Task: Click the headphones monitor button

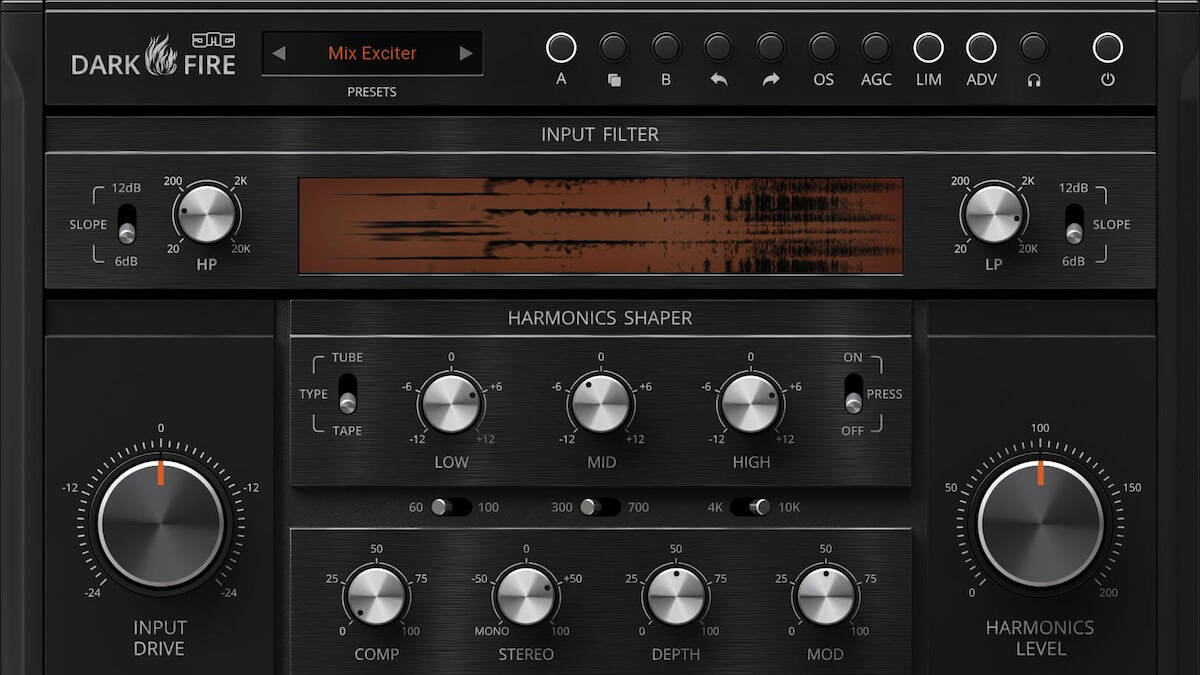Action: click(x=1033, y=48)
